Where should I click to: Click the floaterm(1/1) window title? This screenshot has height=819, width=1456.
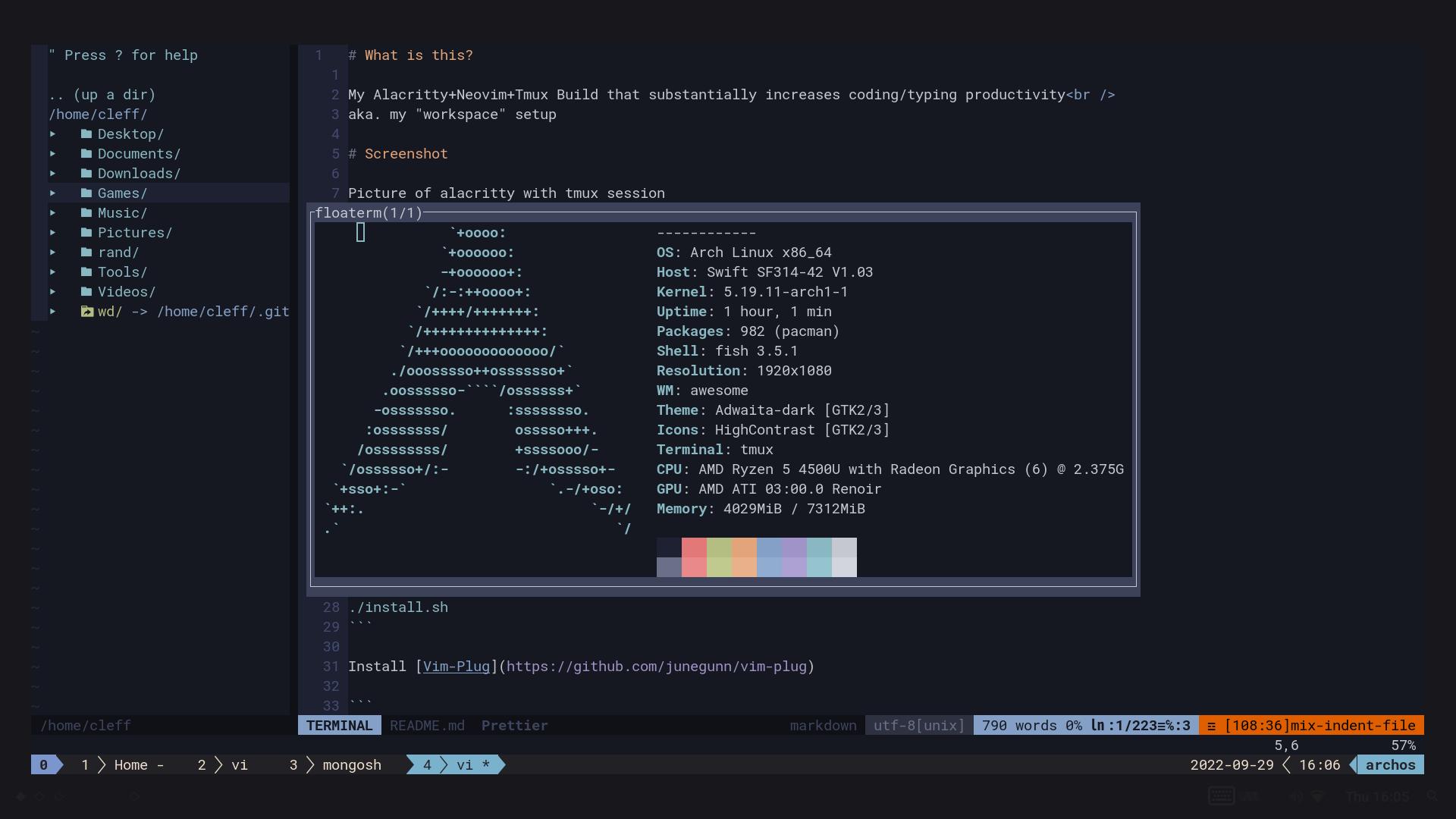coord(369,213)
